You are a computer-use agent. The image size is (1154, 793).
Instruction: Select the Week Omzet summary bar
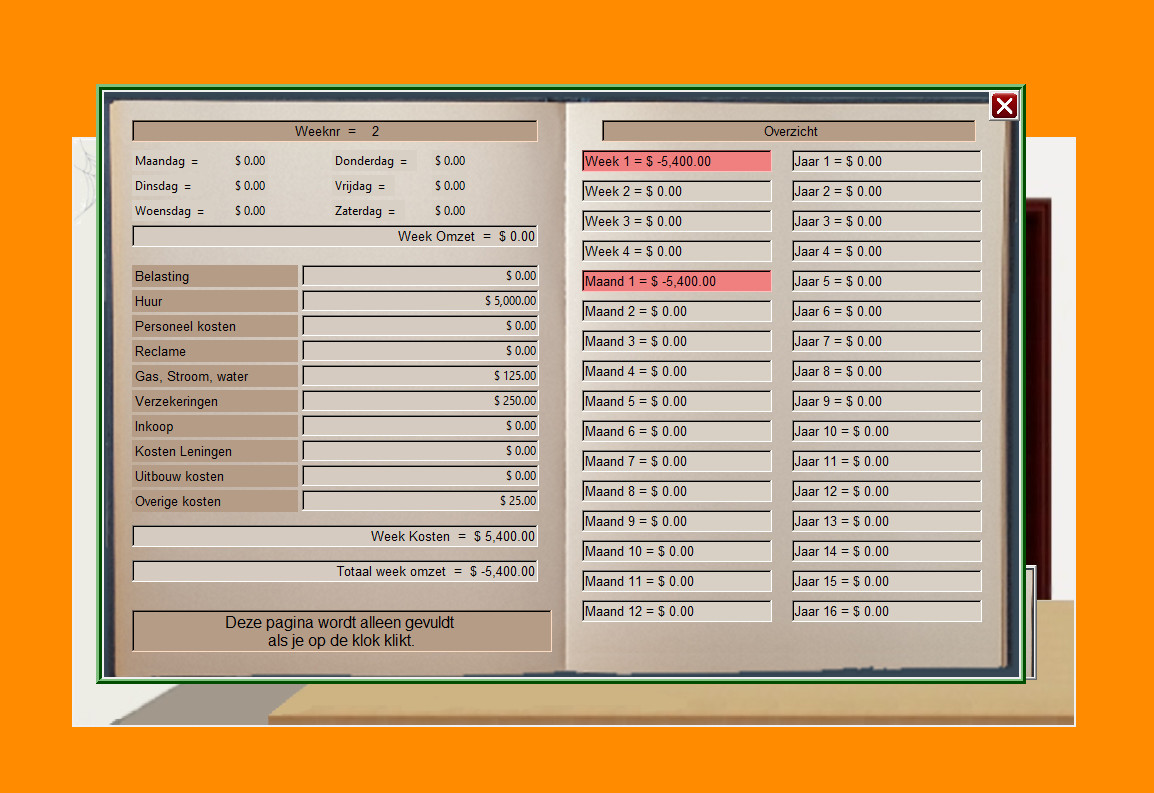pyautogui.click(x=334, y=236)
